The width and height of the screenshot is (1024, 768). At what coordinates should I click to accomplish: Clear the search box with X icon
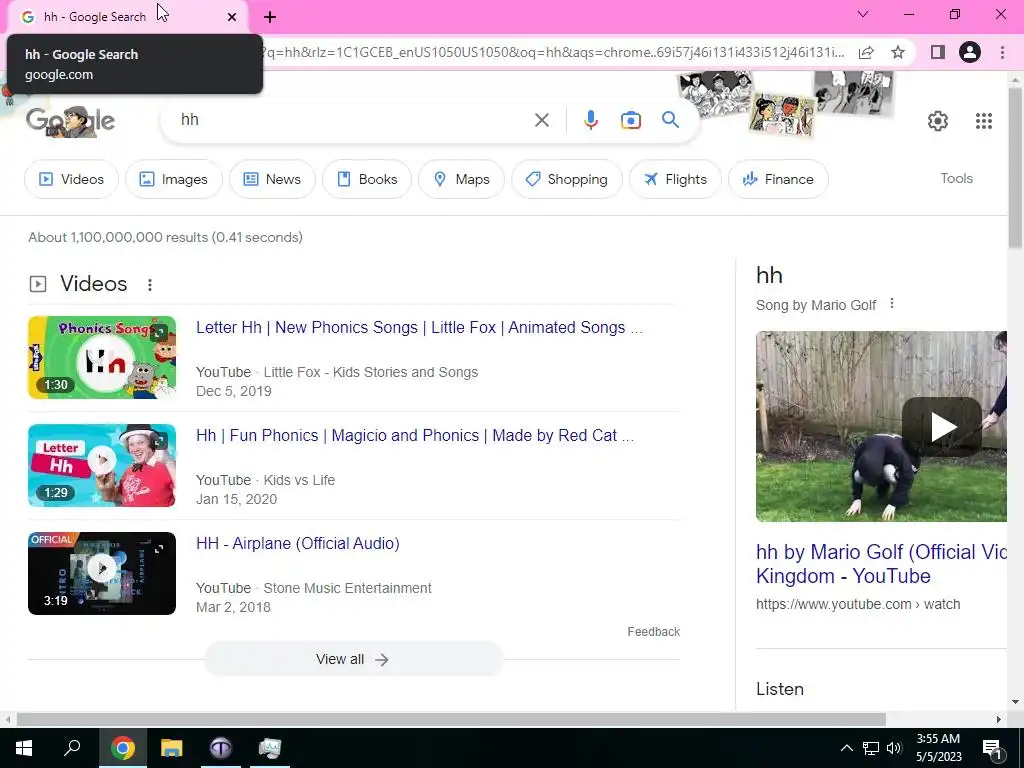541,120
